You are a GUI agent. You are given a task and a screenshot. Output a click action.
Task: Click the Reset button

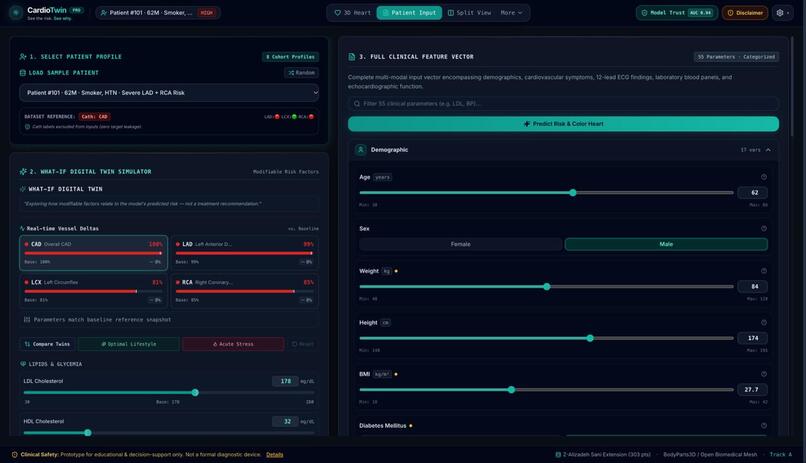click(303, 344)
